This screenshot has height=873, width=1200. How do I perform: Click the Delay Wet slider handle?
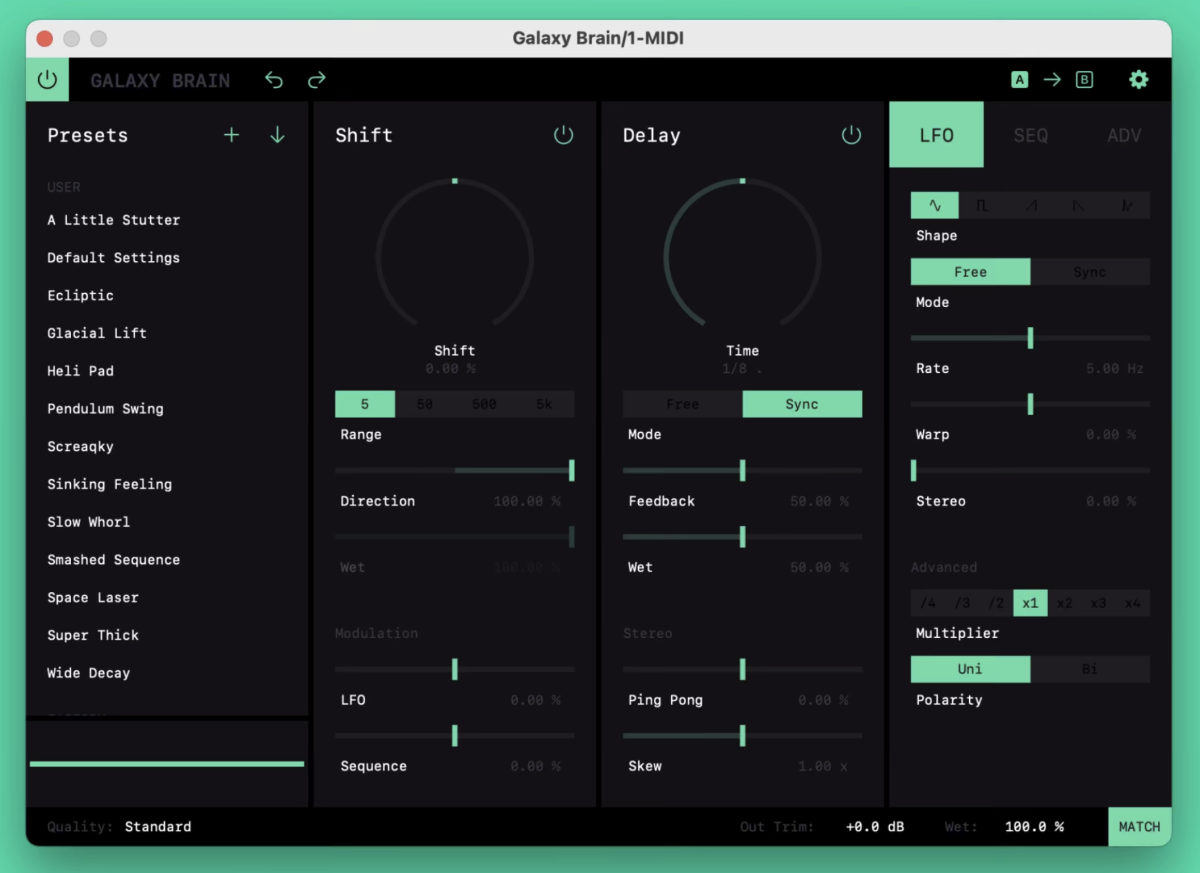pyautogui.click(x=742, y=537)
